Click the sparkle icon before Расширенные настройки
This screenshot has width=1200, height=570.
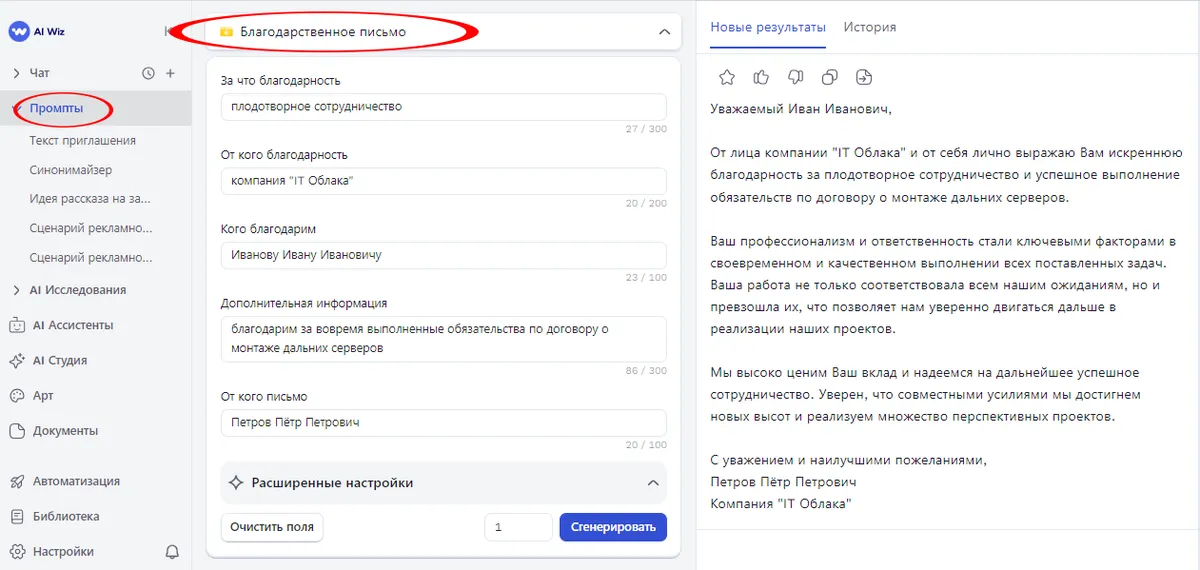coord(236,483)
